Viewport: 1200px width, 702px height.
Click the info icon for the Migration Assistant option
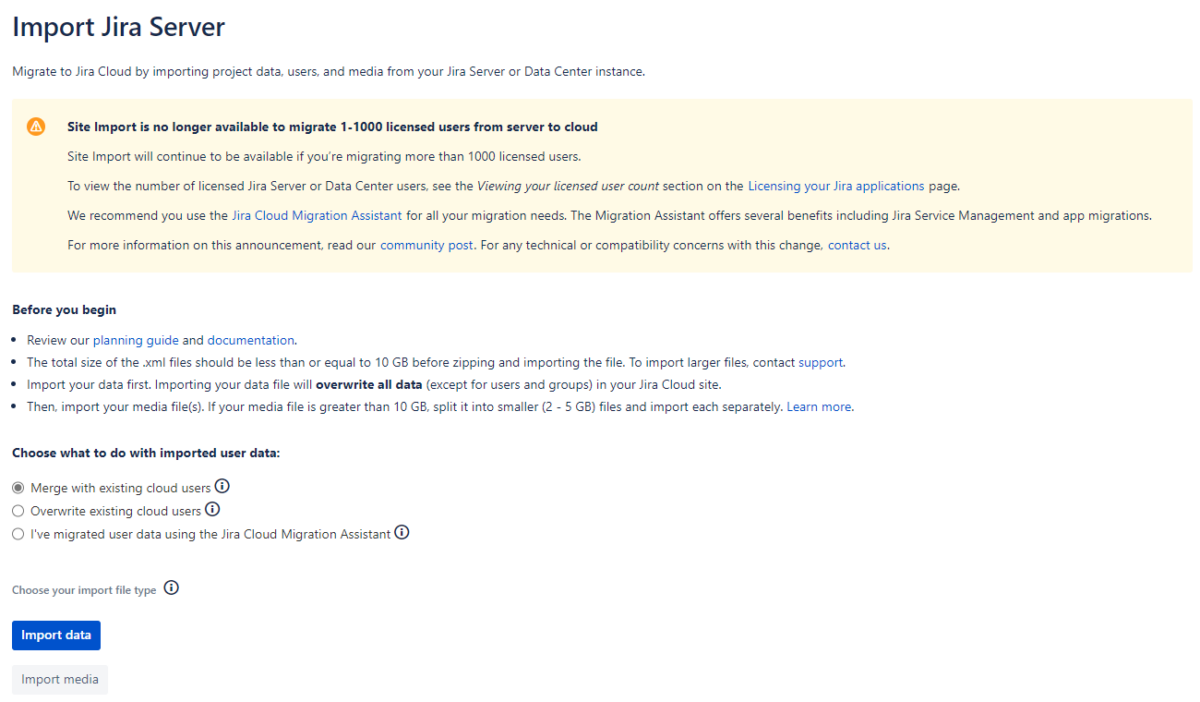(x=402, y=532)
